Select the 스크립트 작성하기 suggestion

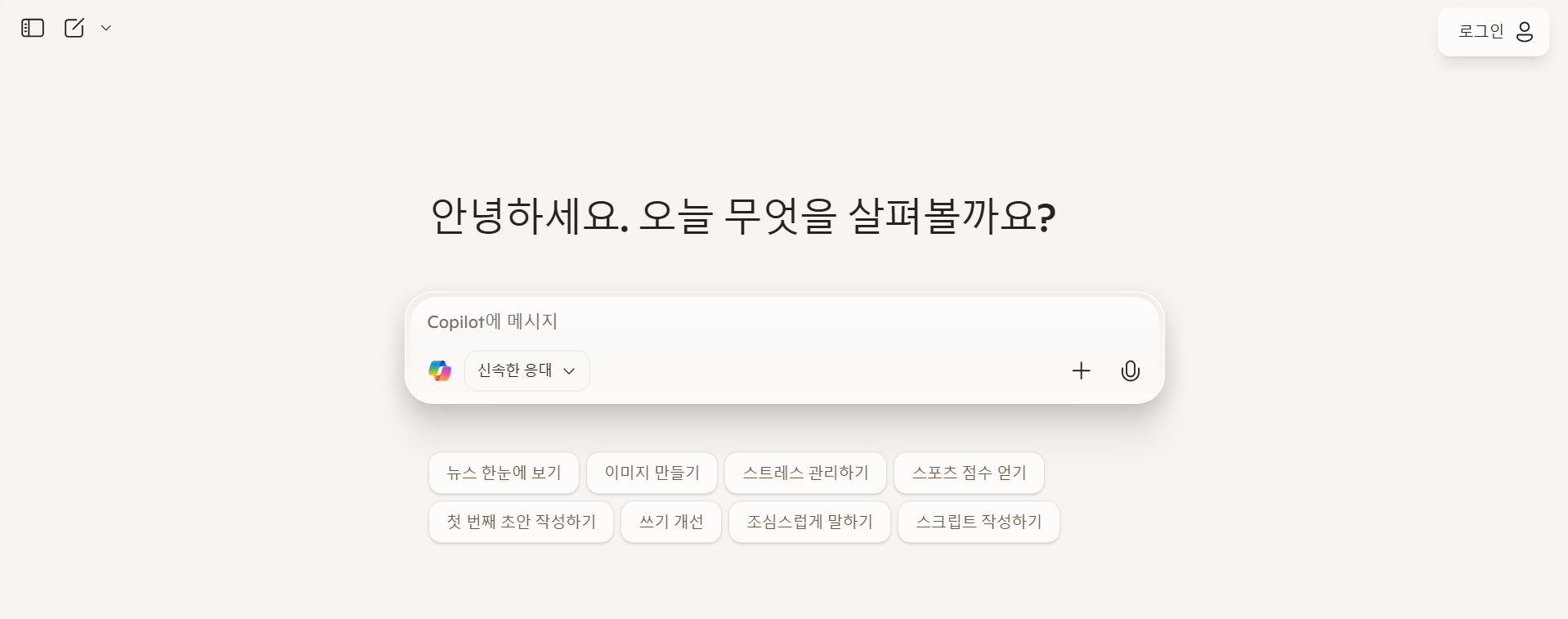click(x=978, y=522)
